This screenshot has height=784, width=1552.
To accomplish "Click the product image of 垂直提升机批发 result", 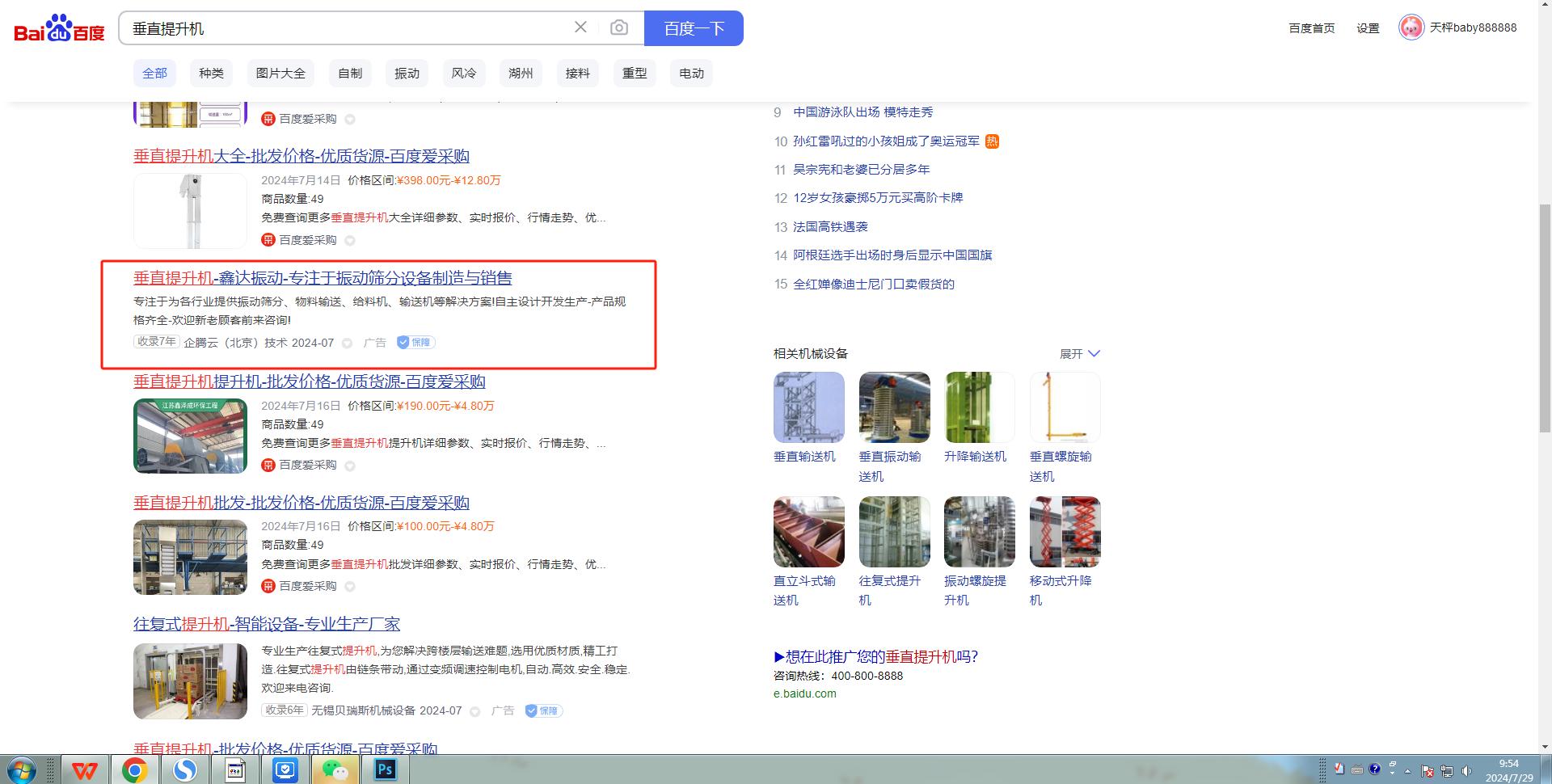I will click(190, 558).
